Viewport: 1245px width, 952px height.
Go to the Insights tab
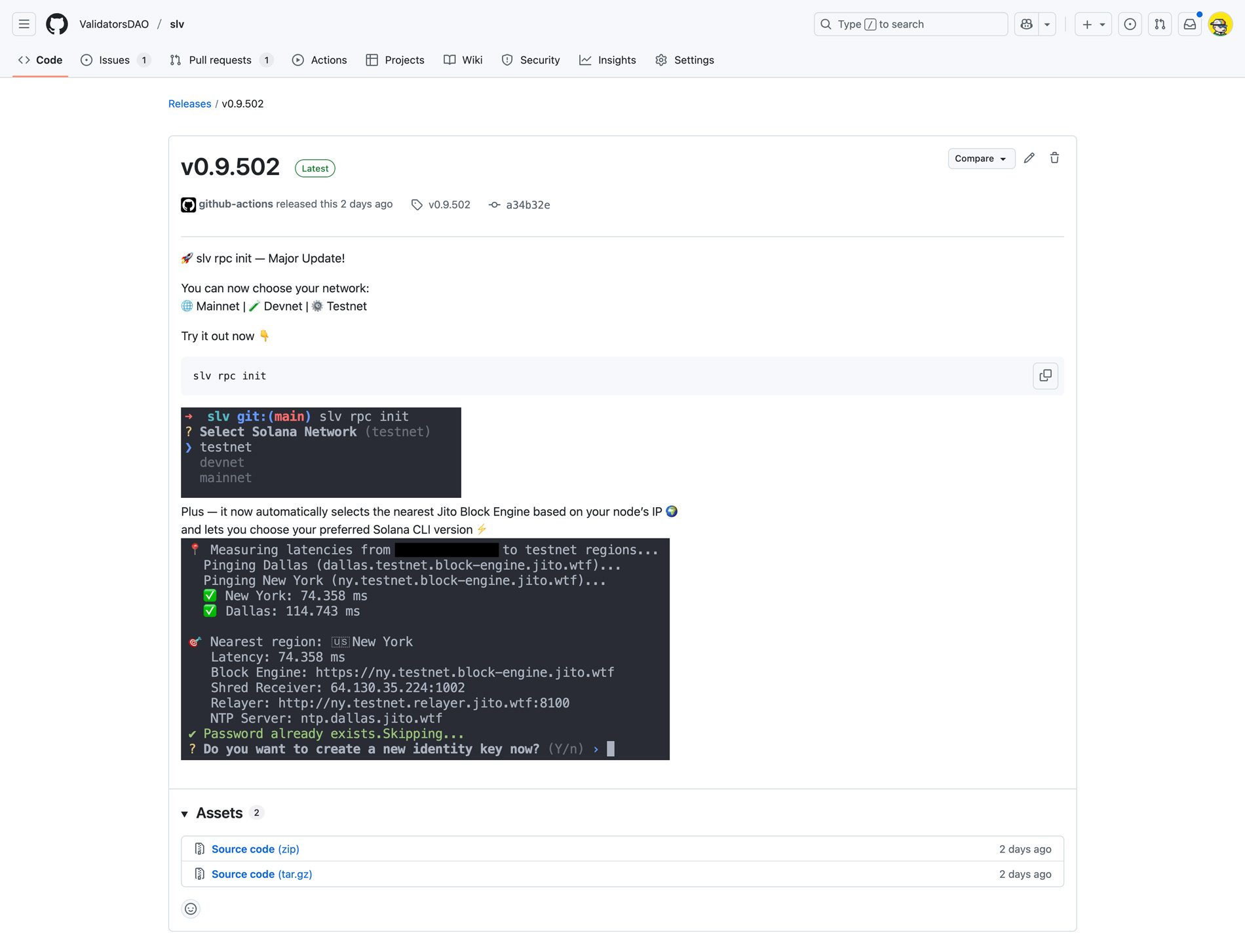pos(607,60)
